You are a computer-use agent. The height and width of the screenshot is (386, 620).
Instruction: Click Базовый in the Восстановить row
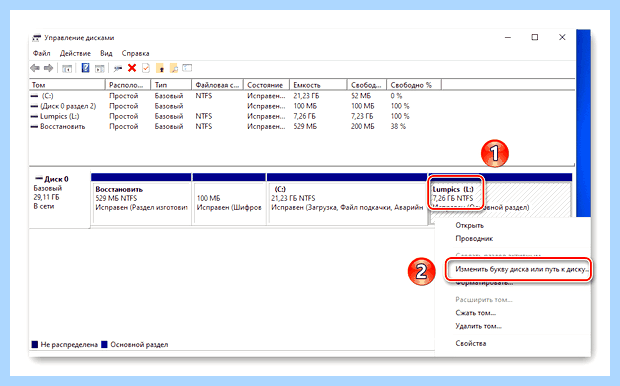click(x=169, y=127)
